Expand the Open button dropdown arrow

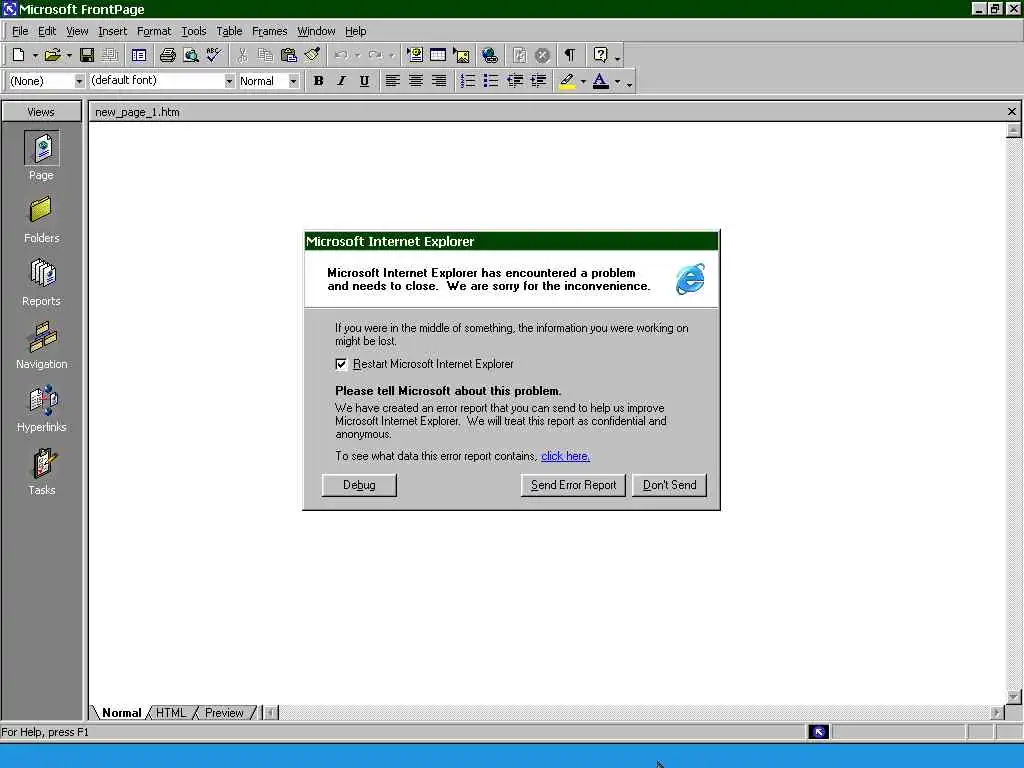coord(69,56)
